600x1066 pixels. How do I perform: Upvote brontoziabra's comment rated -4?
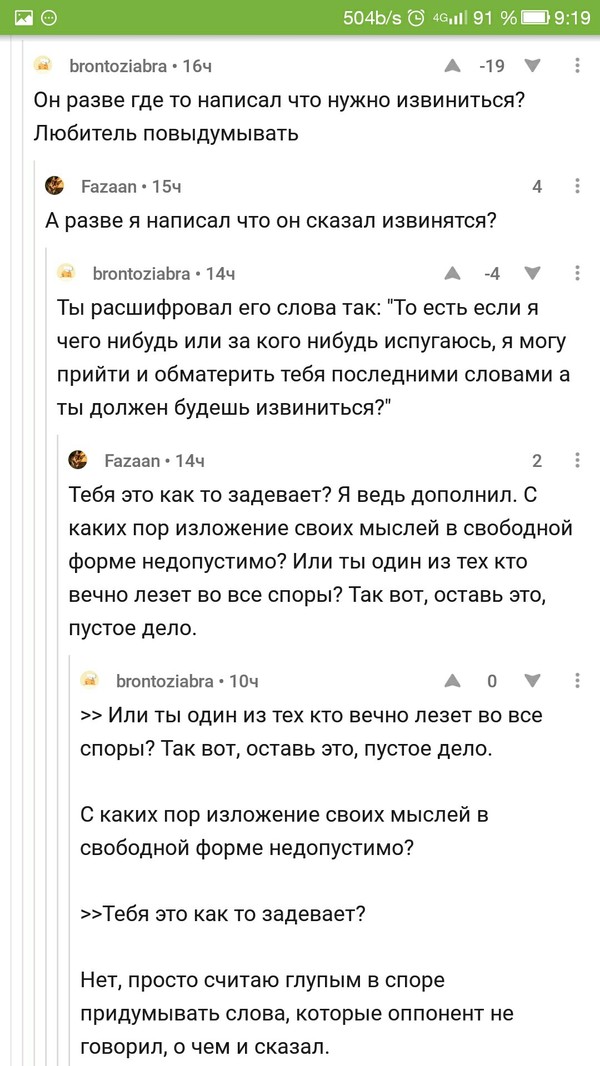pos(452,273)
